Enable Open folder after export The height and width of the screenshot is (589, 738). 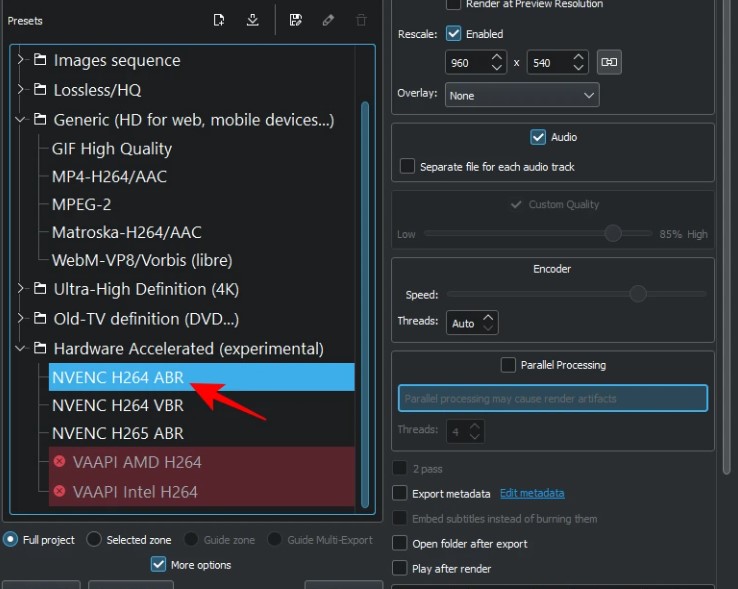point(400,543)
